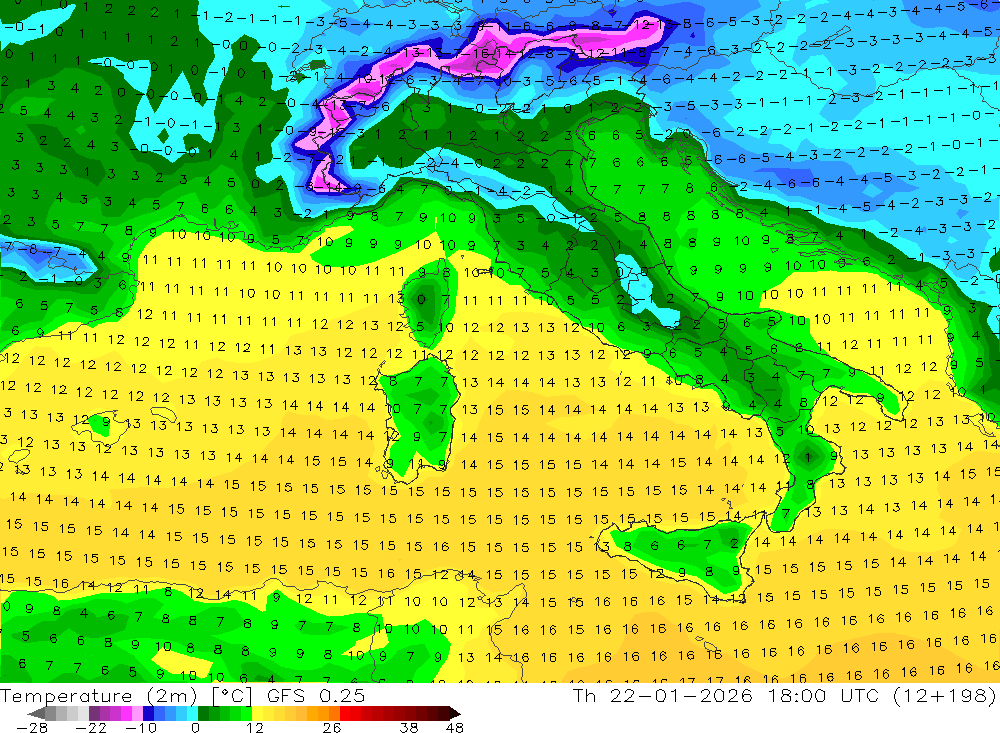The image size is (1000, 733).
Task: Click the gray left arrow end of color bar
Action: click(36, 713)
